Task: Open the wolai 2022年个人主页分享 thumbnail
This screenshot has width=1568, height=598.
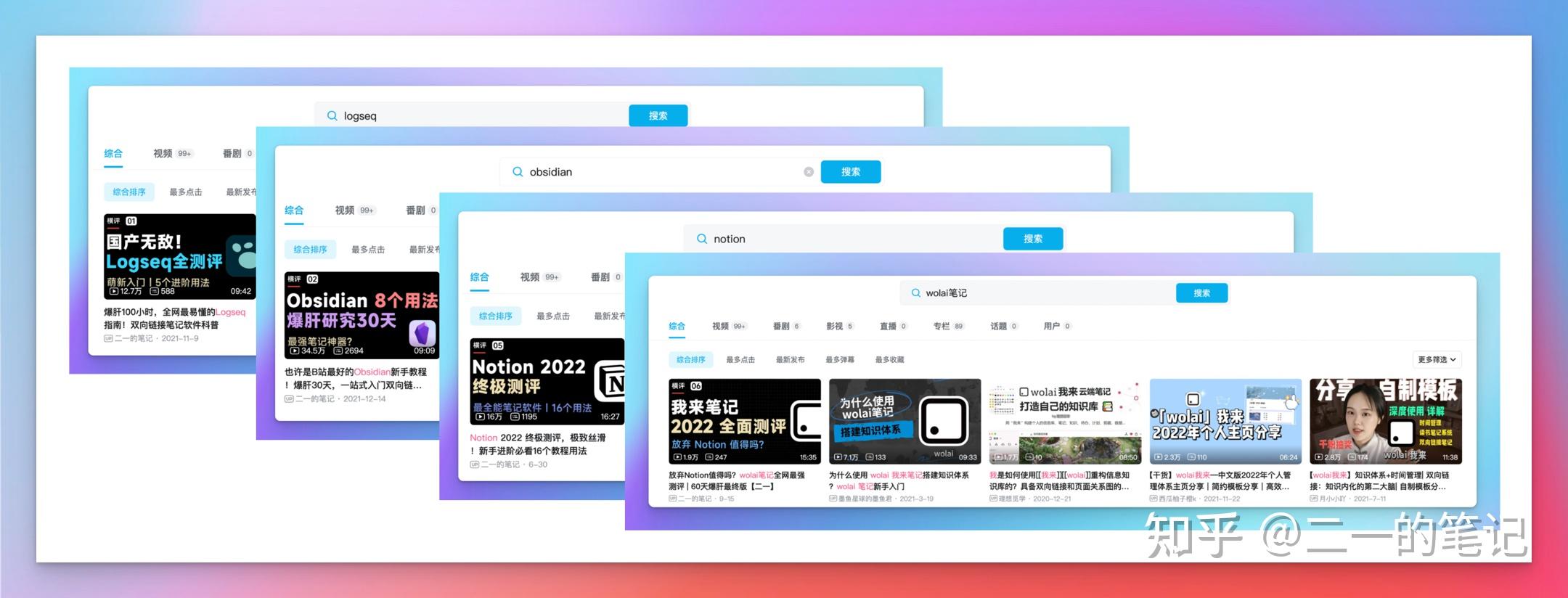Action: pos(1225,421)
